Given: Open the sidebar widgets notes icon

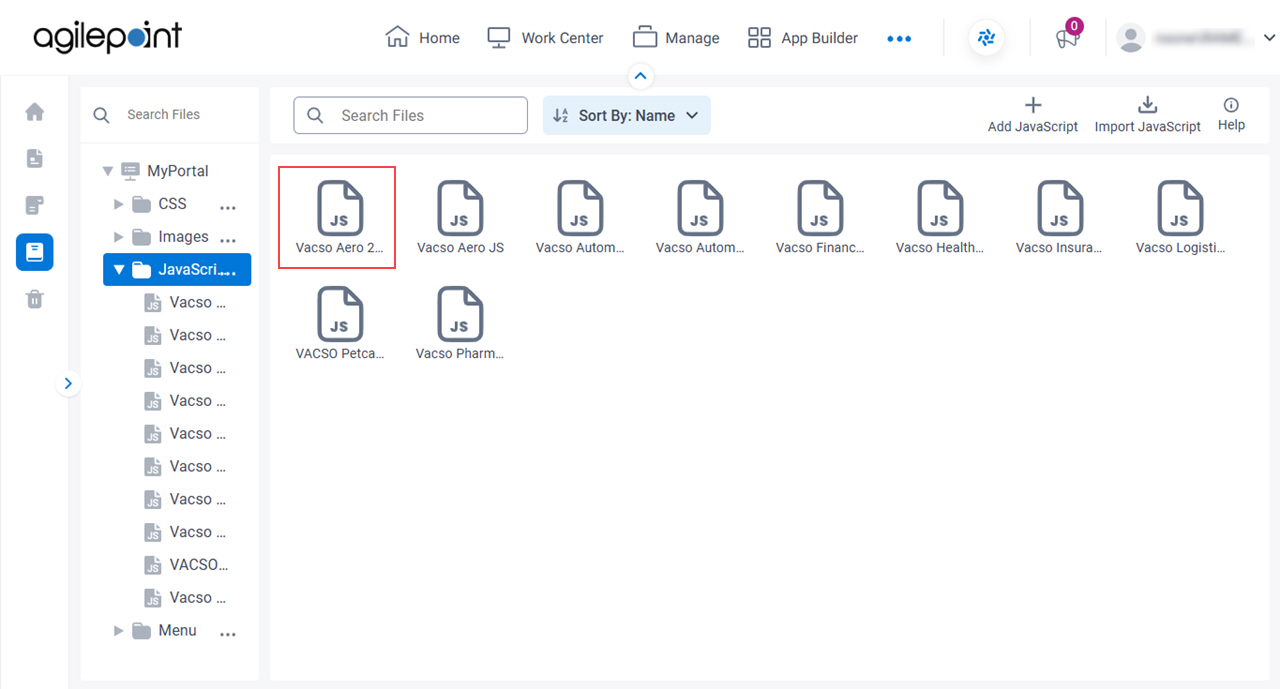Looking at the screenshot, I should coord(35,205).
